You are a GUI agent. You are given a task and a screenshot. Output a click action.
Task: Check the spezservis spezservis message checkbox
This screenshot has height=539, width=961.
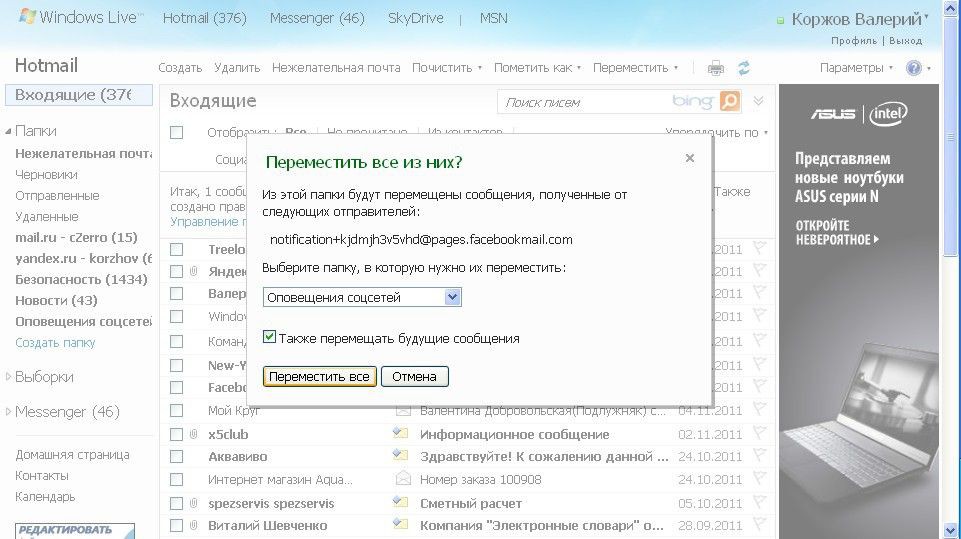177,503
